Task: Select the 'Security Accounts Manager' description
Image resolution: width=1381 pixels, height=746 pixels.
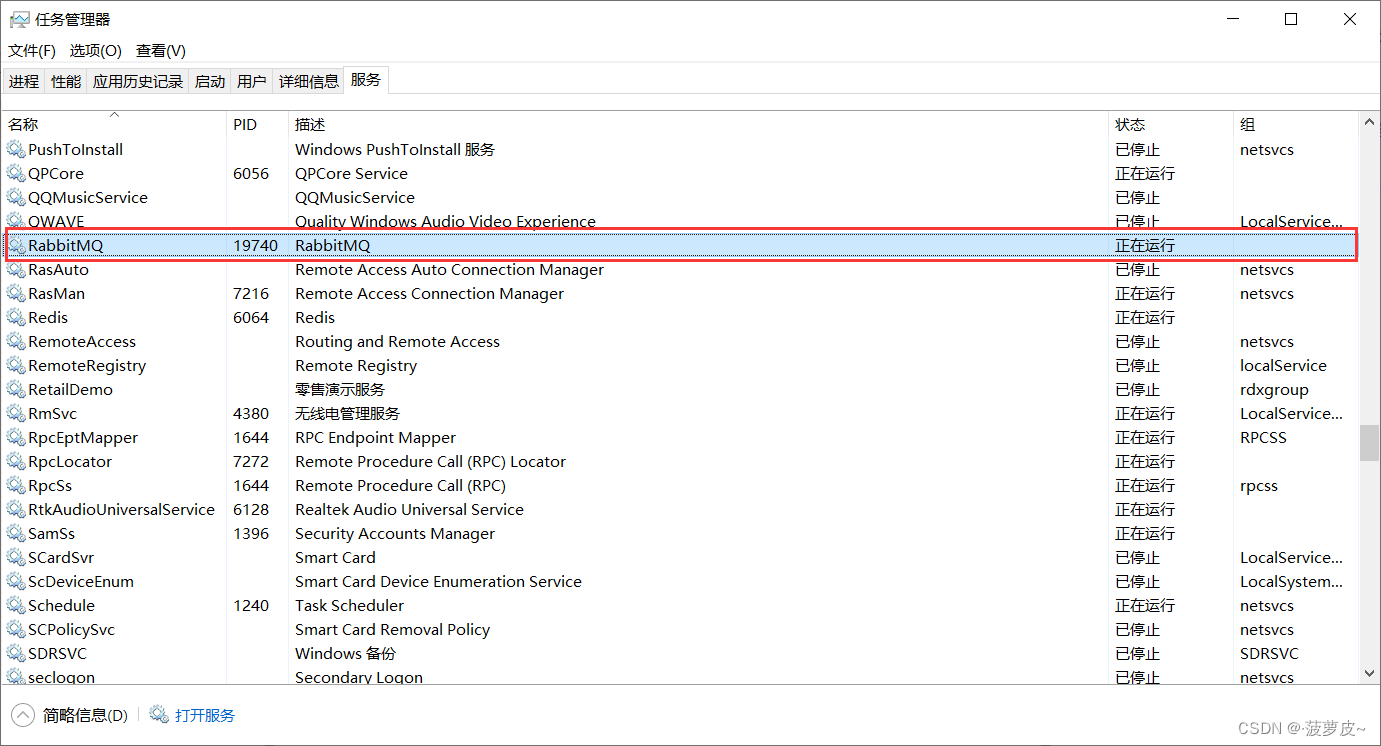Action: point(395,534)
